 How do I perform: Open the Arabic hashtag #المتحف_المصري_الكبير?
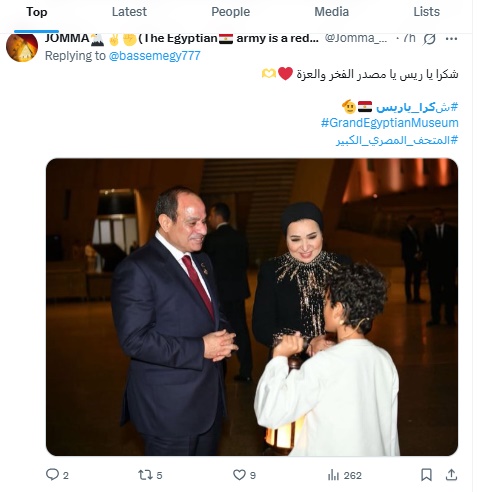point(397,140)
